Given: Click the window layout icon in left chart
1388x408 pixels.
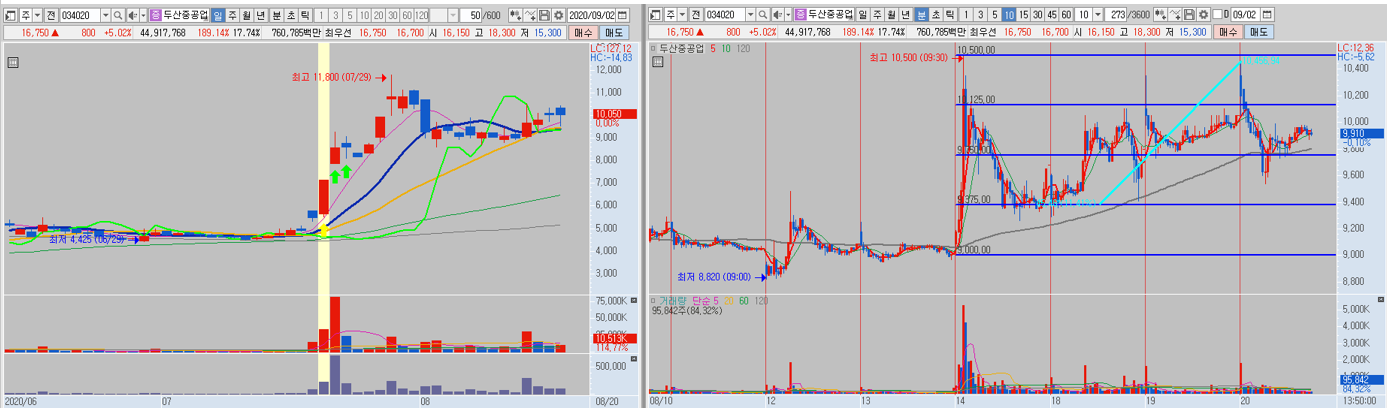Looking at the screenshot, I should point(9,15).
